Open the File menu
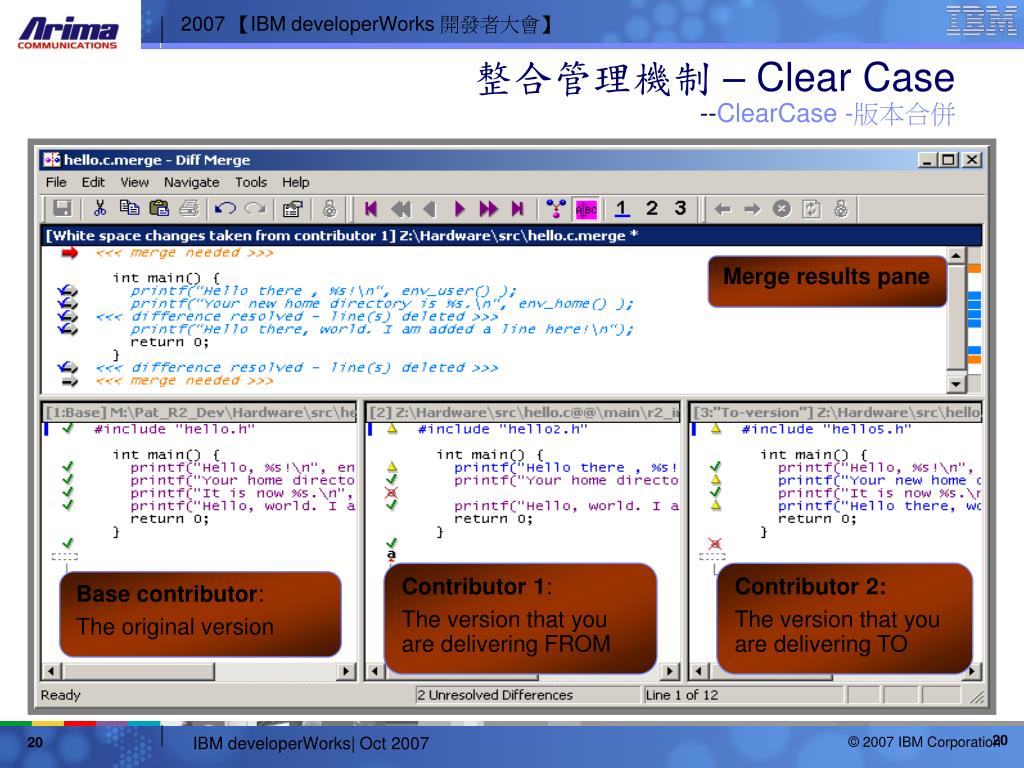Viewport: 1024px width, 768px height. (56, 182)
